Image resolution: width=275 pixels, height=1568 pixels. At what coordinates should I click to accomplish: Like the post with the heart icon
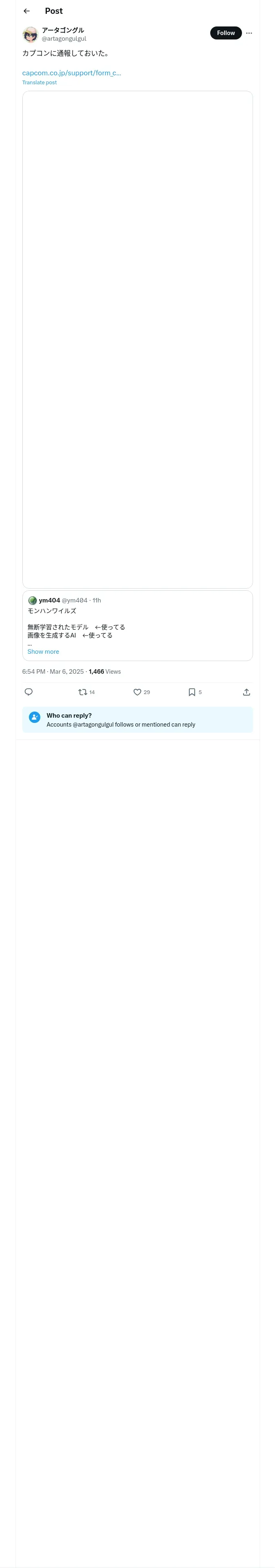137,692
